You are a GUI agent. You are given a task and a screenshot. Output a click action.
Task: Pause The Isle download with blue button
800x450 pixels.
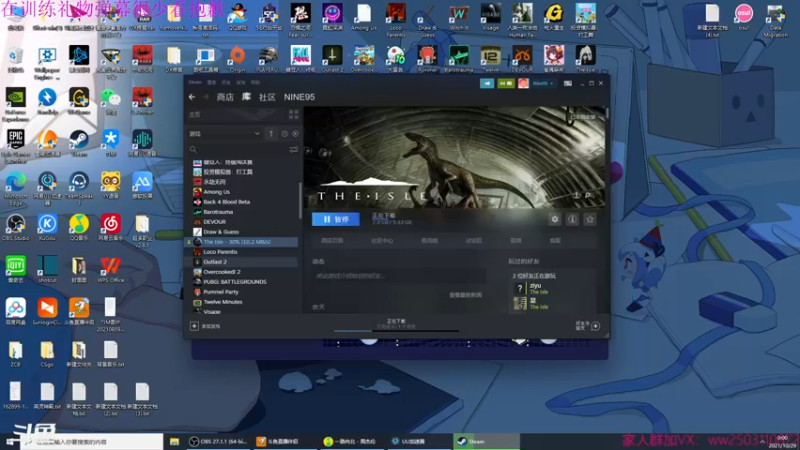click(x=336, y=219)
